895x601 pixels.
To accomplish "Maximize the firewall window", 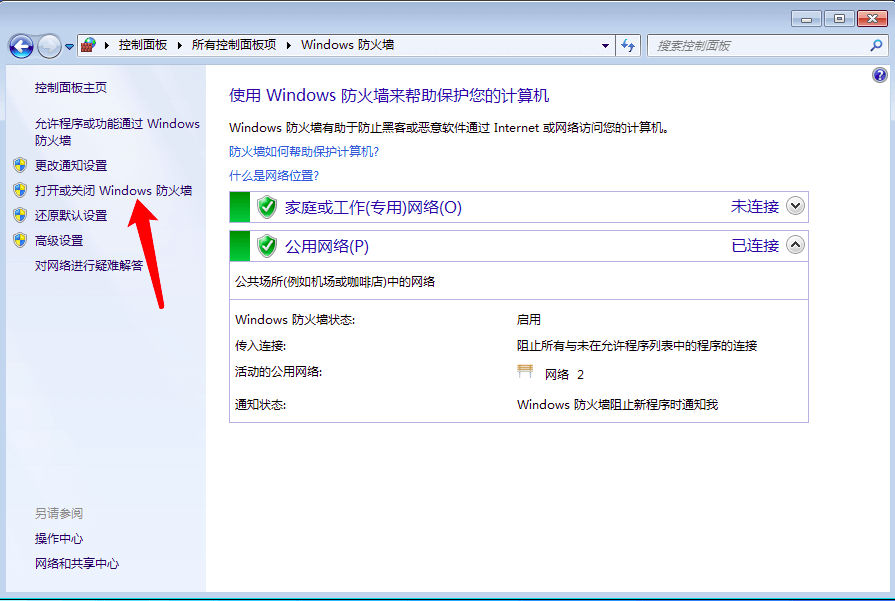I will coord(839,19).
